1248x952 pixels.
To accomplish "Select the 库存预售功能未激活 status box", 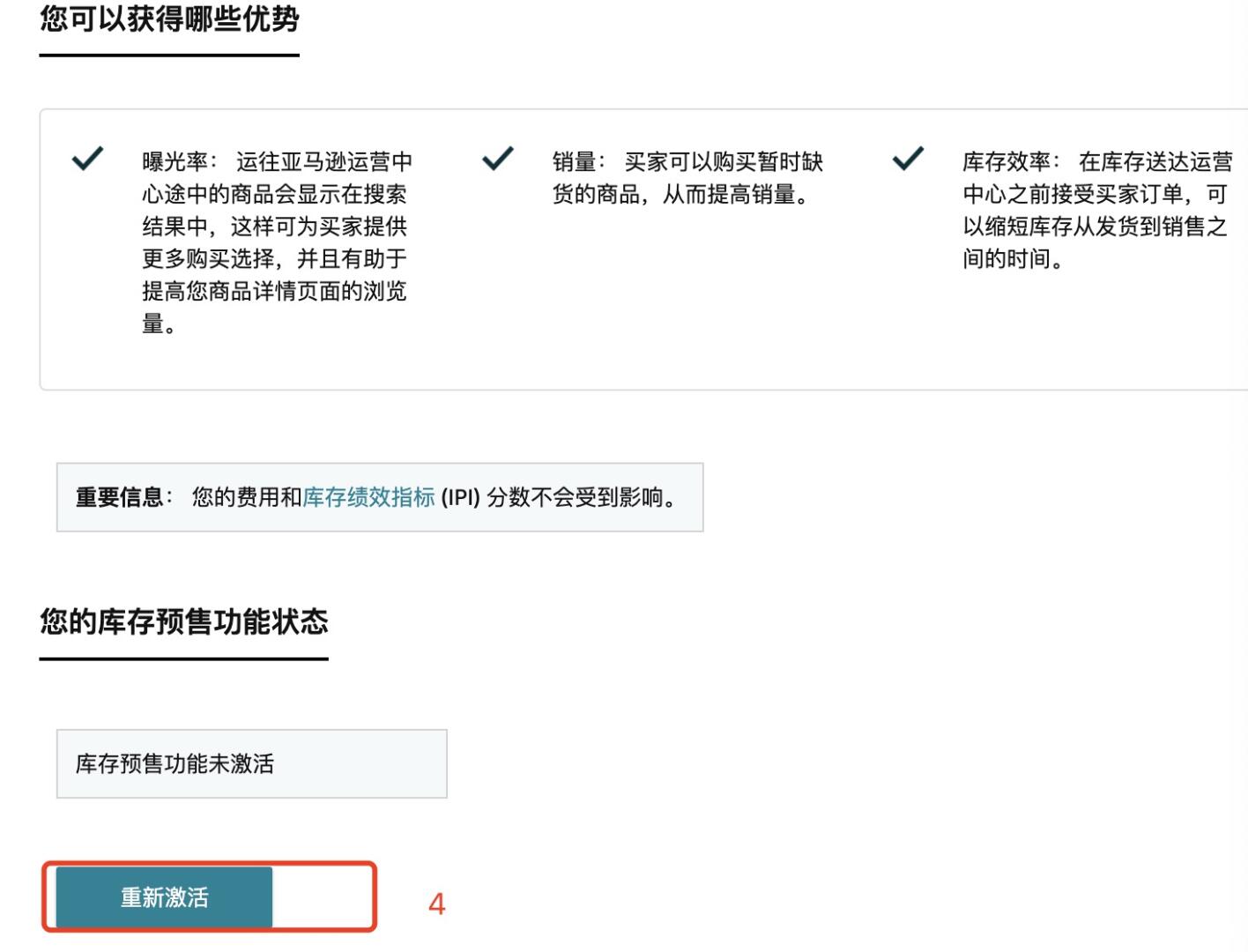I will 251,763.
